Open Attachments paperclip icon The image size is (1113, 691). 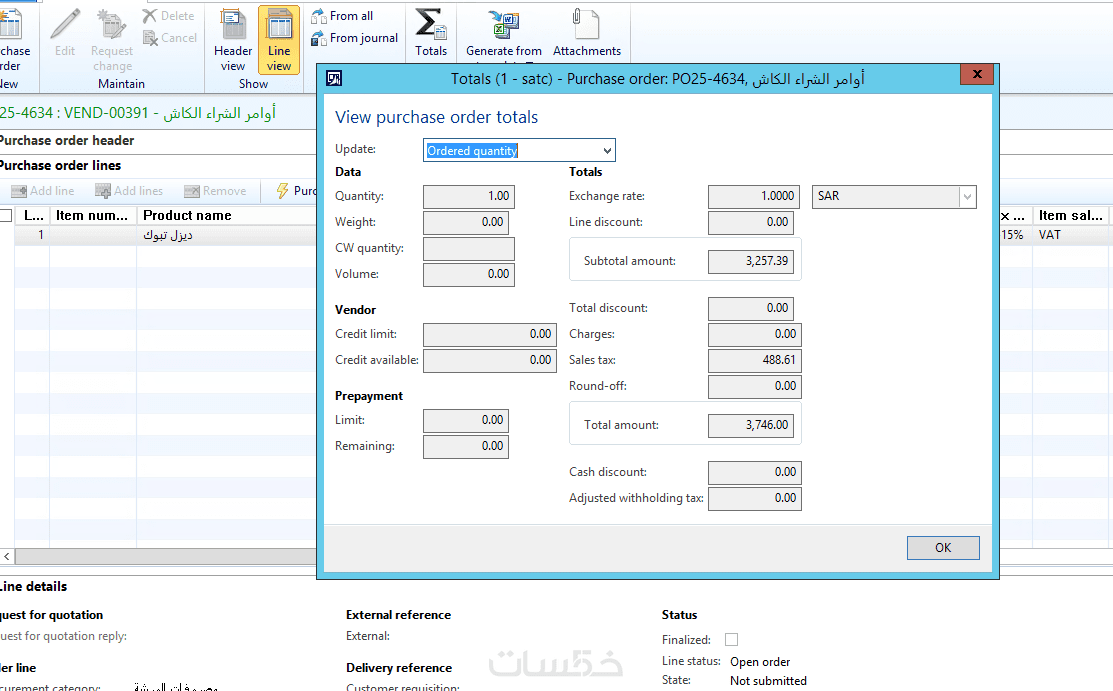(x=586, y=24)
